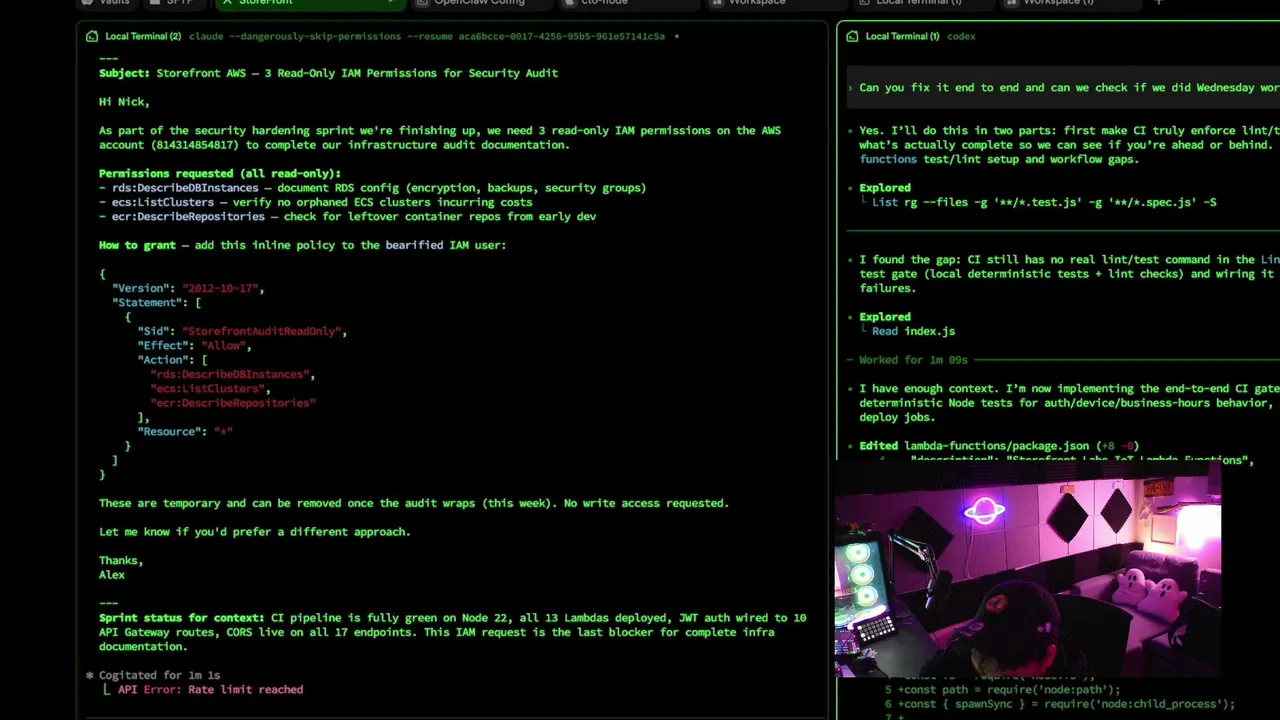Click the "Sid": "StorefrontAuditReadOnly" line
This screenshot has width=1280, height=720.
[242, 331]
